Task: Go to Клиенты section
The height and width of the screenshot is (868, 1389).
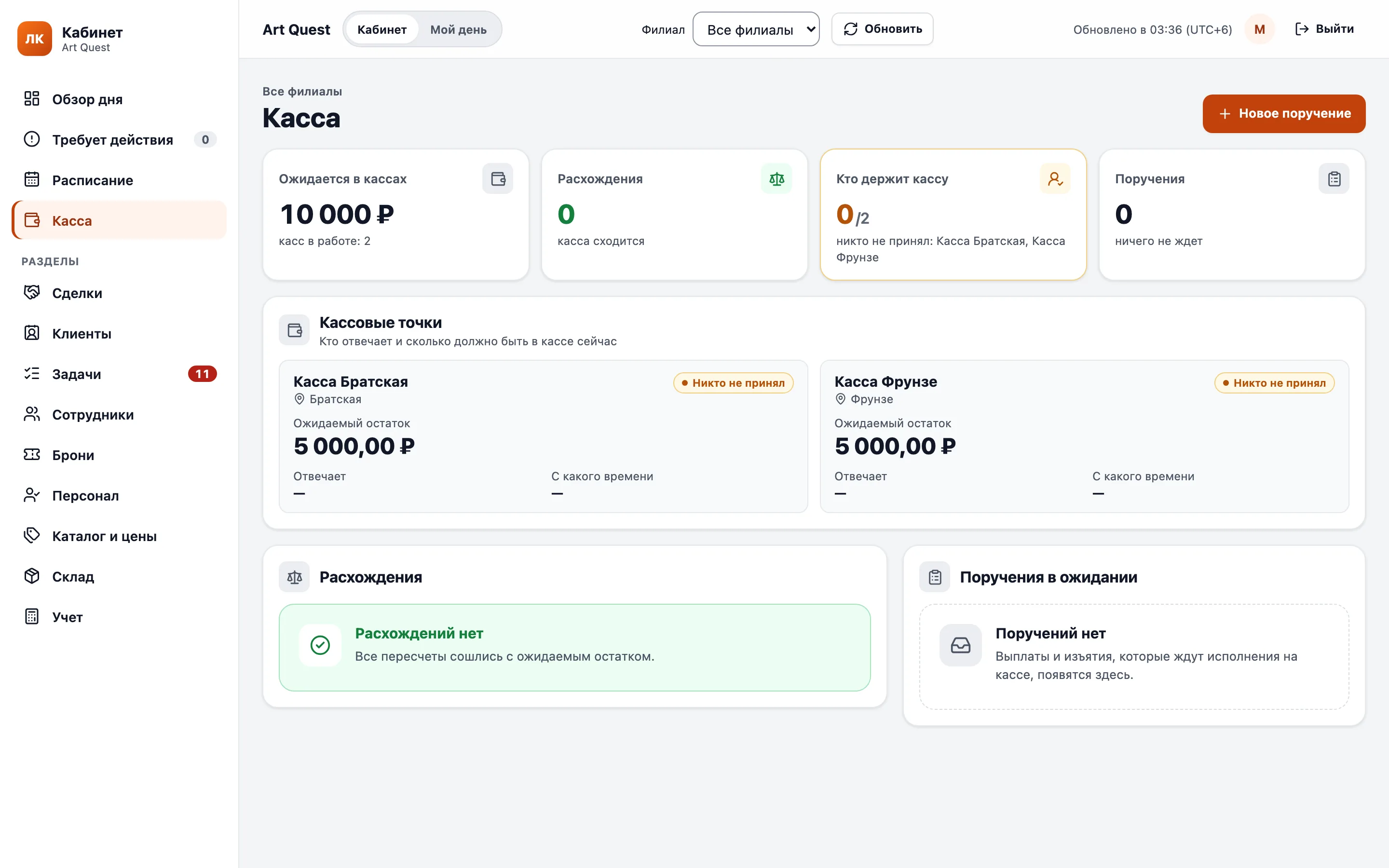Action: pos(120,333)
